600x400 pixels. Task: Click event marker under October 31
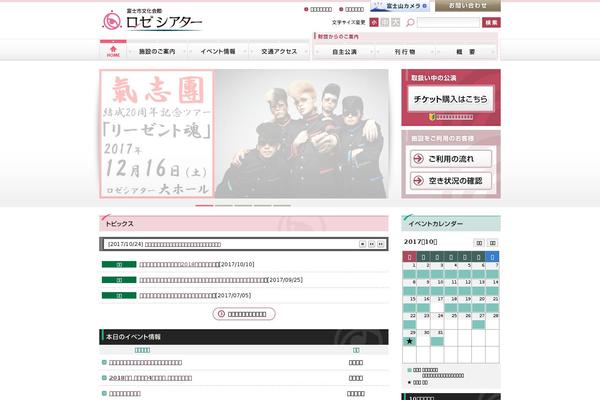coord(437,341)
